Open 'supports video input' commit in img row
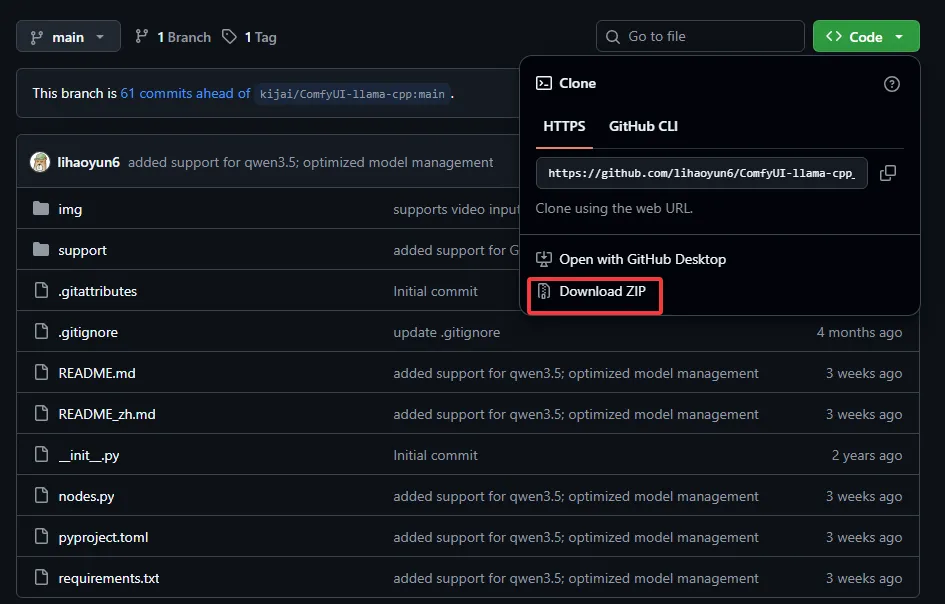Image resolution: width=945 pixels, height=604 pixels. point(456,209)
